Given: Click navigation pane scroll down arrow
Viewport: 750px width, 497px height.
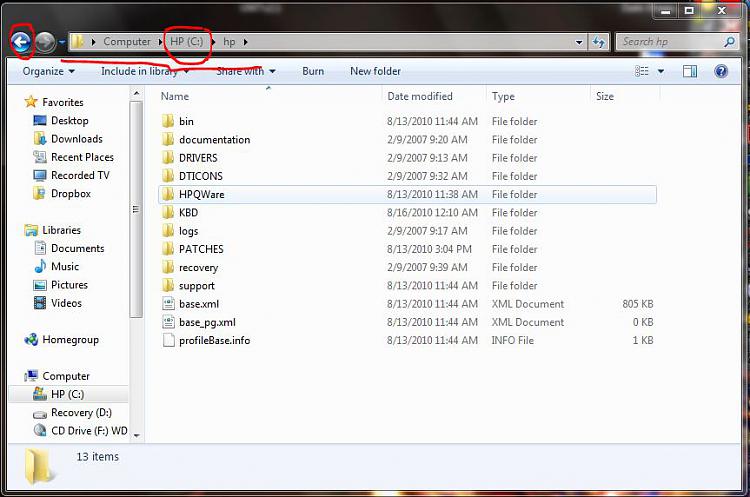Looking at the screenshot, I should point(136,435).
